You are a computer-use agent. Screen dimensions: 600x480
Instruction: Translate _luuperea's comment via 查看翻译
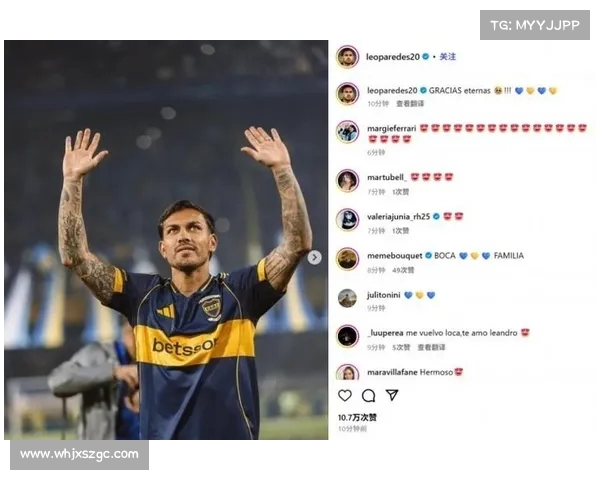(431, 347)
